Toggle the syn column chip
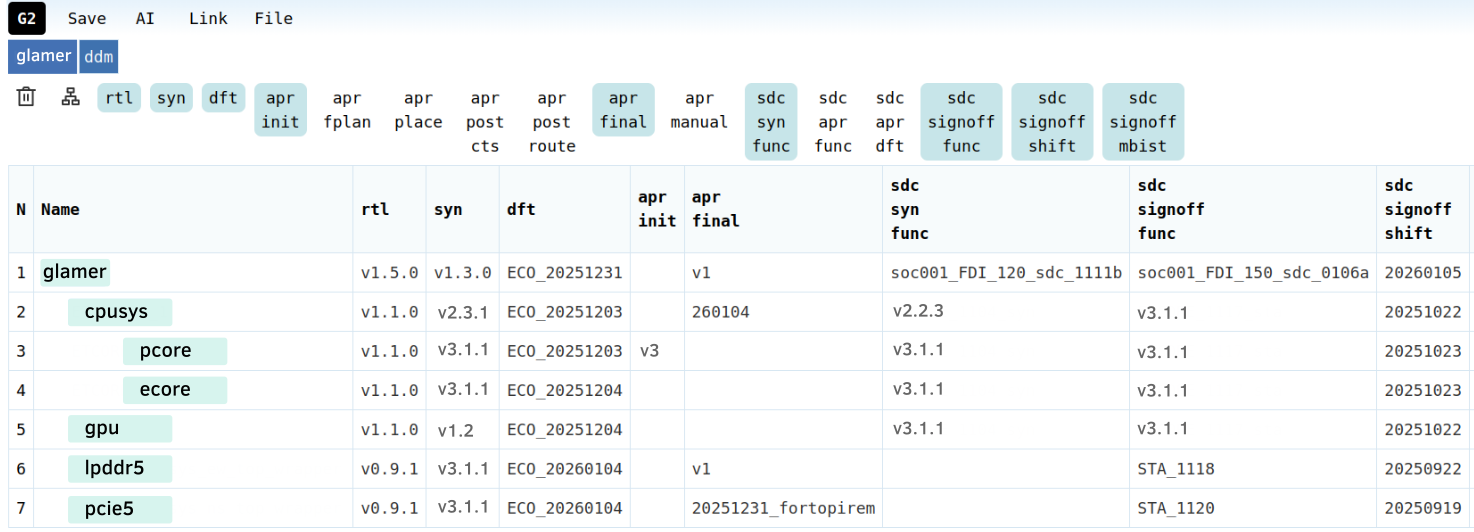The height and width of the screenshot is (532, 1474). 171,98
